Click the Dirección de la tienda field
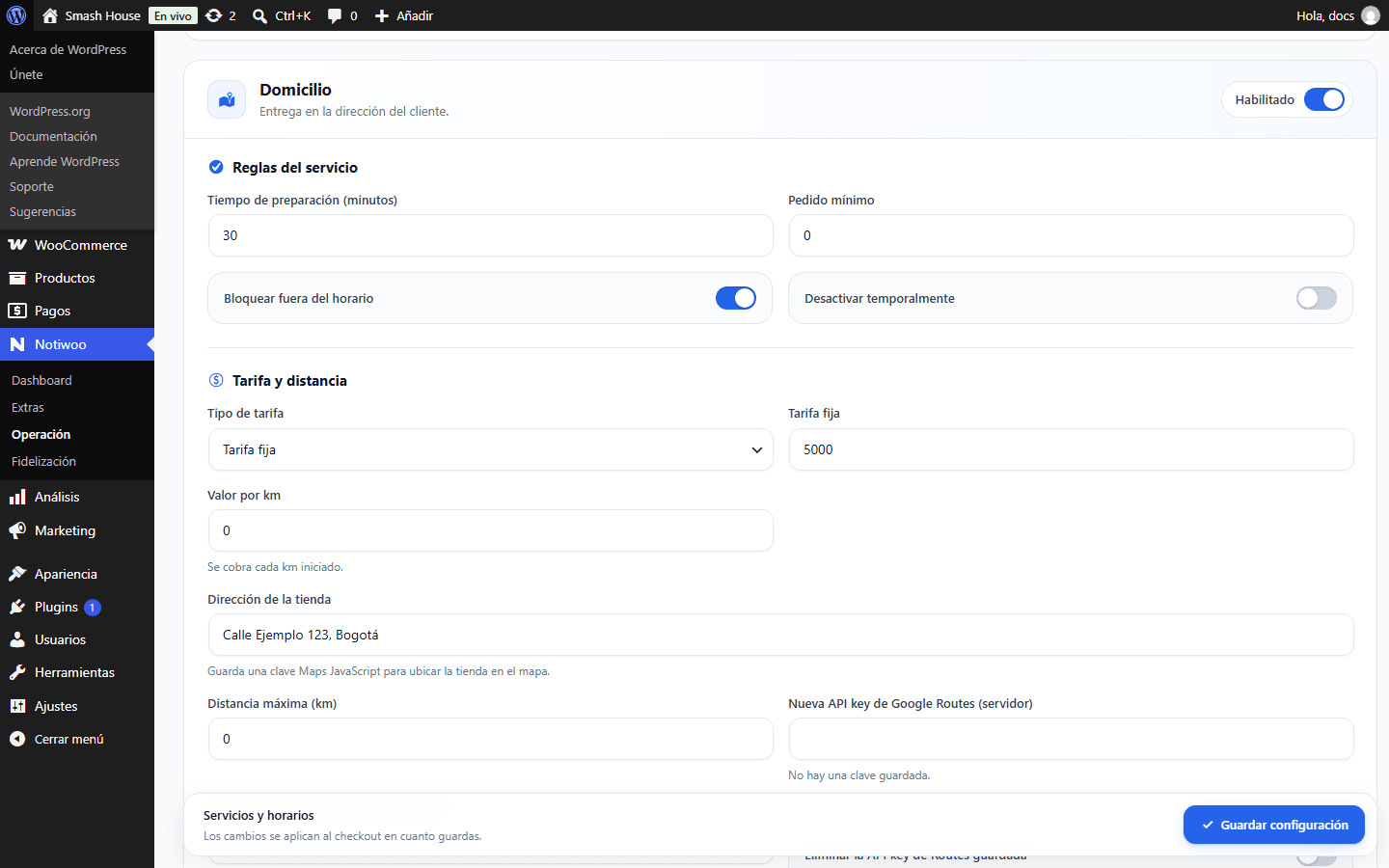This screenshot has height=868, width=1389. (780, 635)
